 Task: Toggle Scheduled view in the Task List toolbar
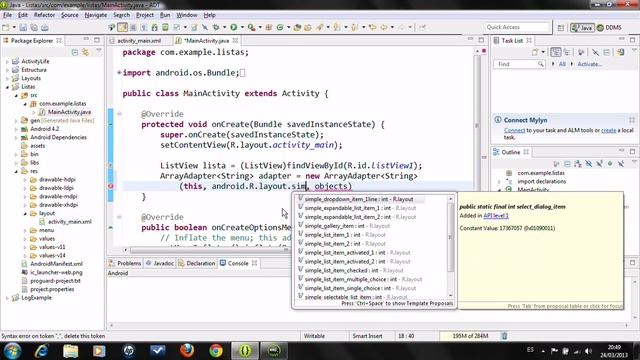click(x=567, y=52)
